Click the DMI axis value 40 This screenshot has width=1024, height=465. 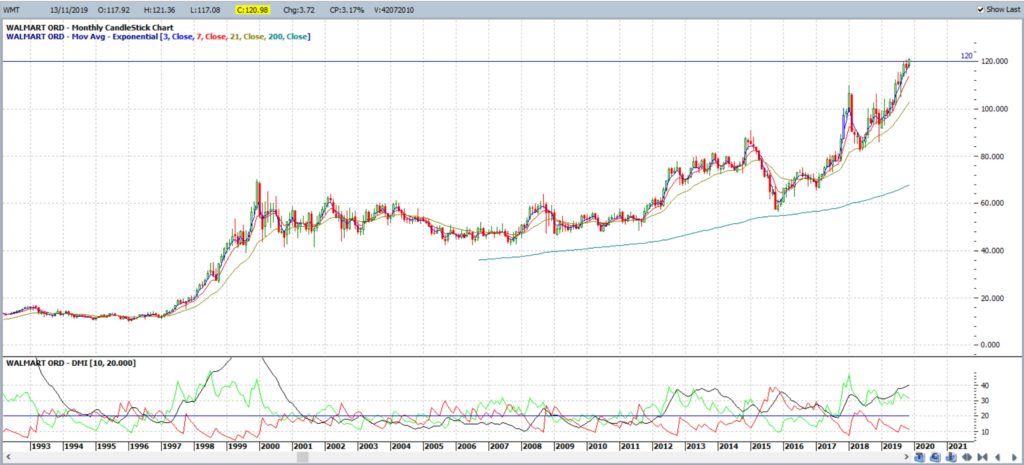(x=987, y=385)
